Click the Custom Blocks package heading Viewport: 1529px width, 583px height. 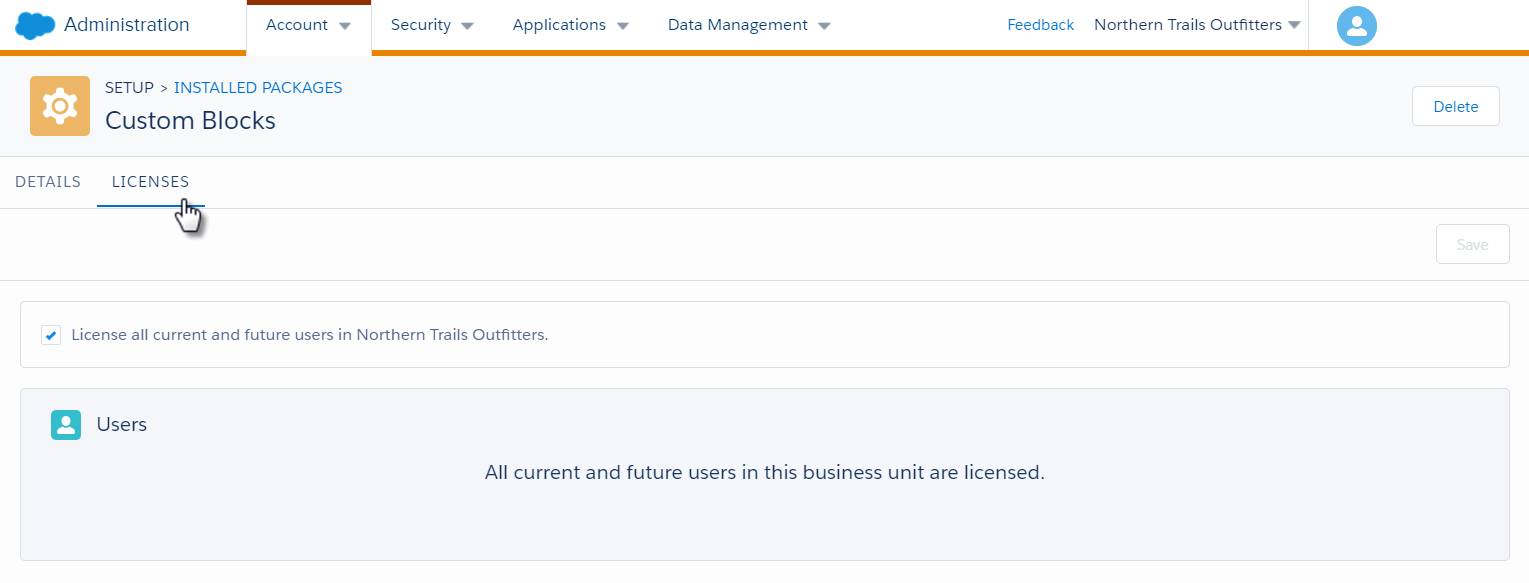(x=190, y=121)
